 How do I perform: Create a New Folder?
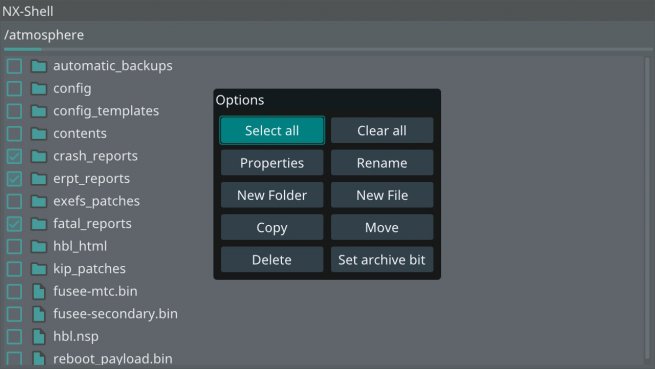[x=272, y=195]
